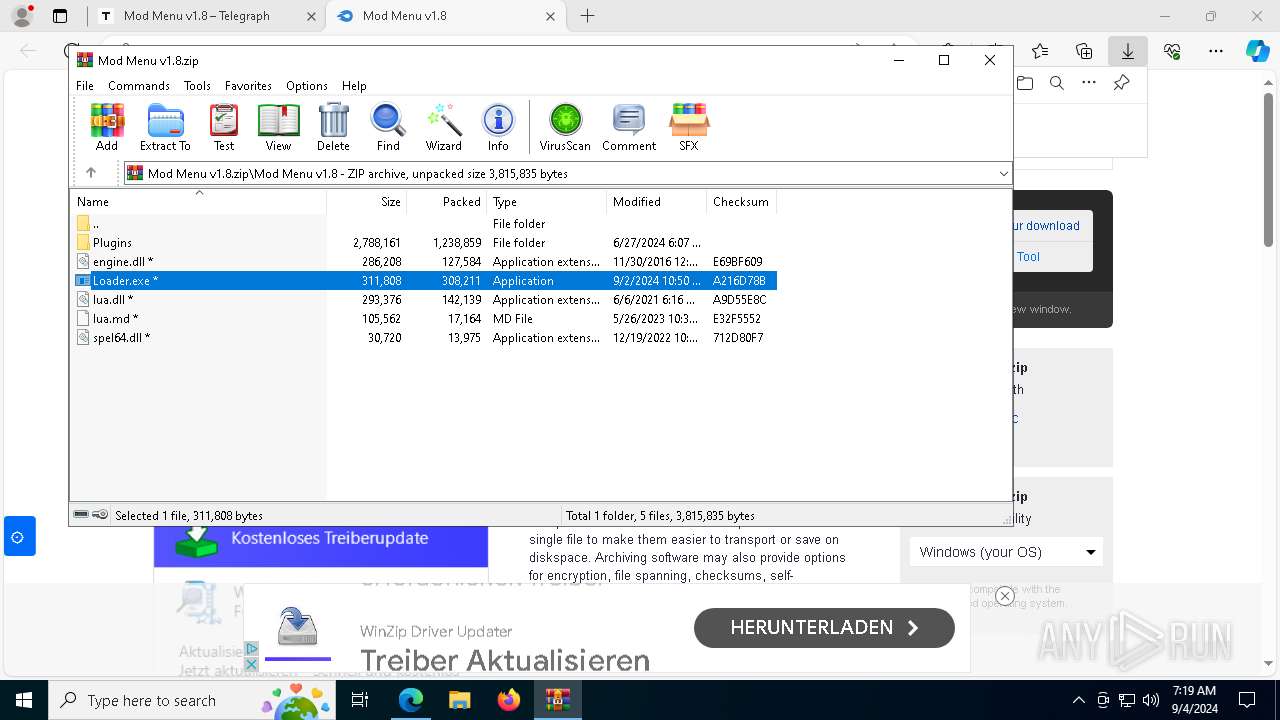
Task: Click the Find magnifier icon
Action: pos(388,127)
